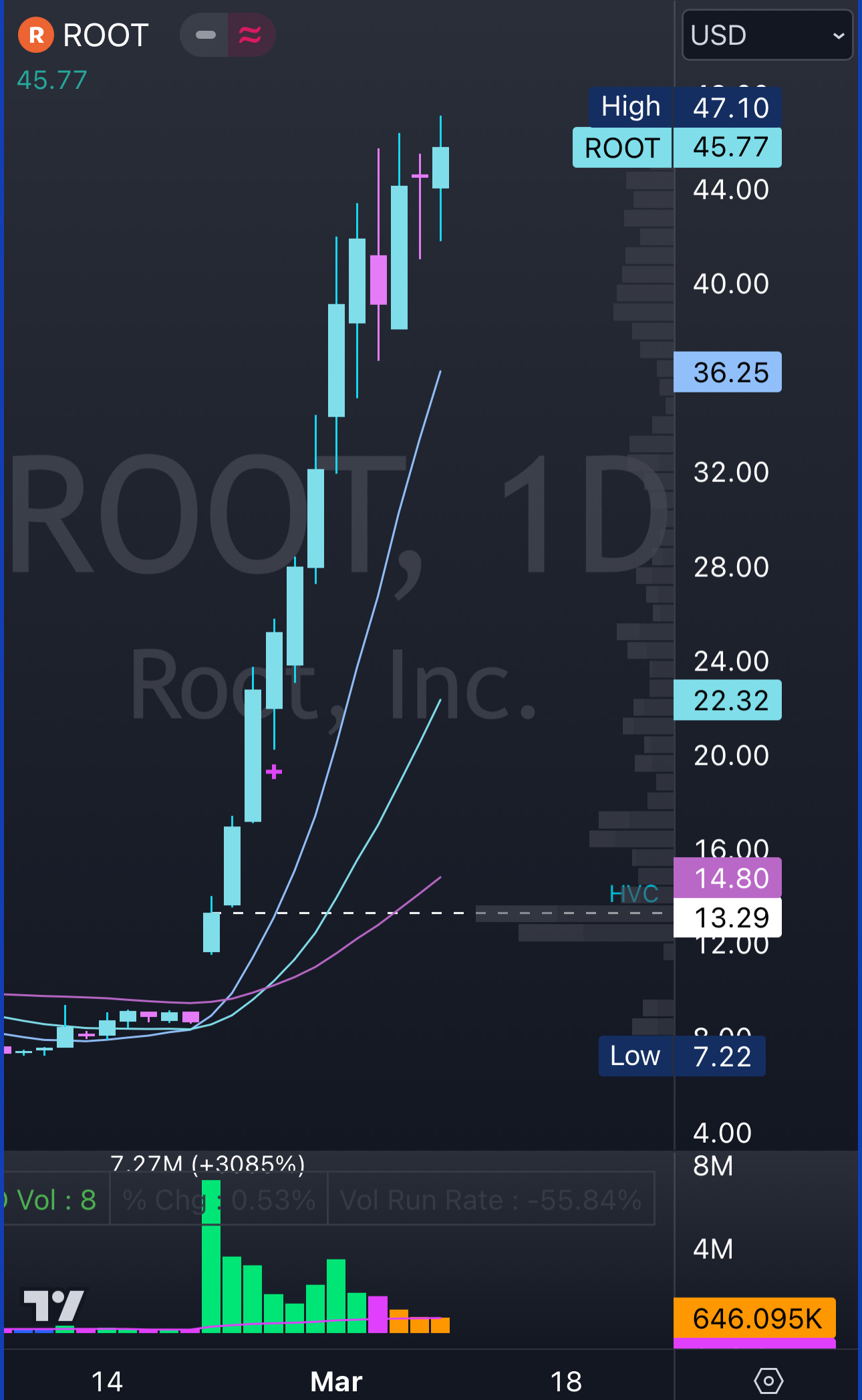Viewport: 862px width, 1400px height.
Task: Open the ROOT symbol title
Action: (106, 35)
